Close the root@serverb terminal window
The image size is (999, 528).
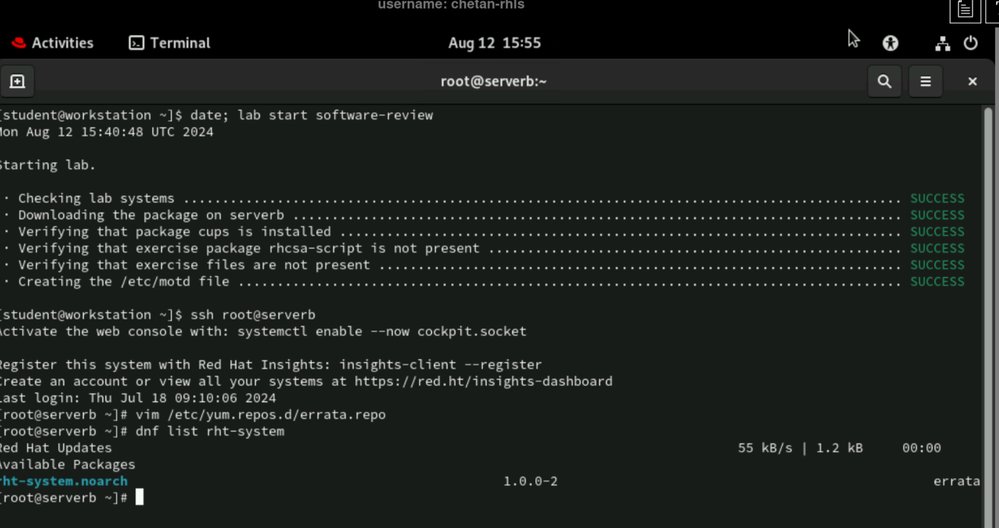(x=972, y=81)
